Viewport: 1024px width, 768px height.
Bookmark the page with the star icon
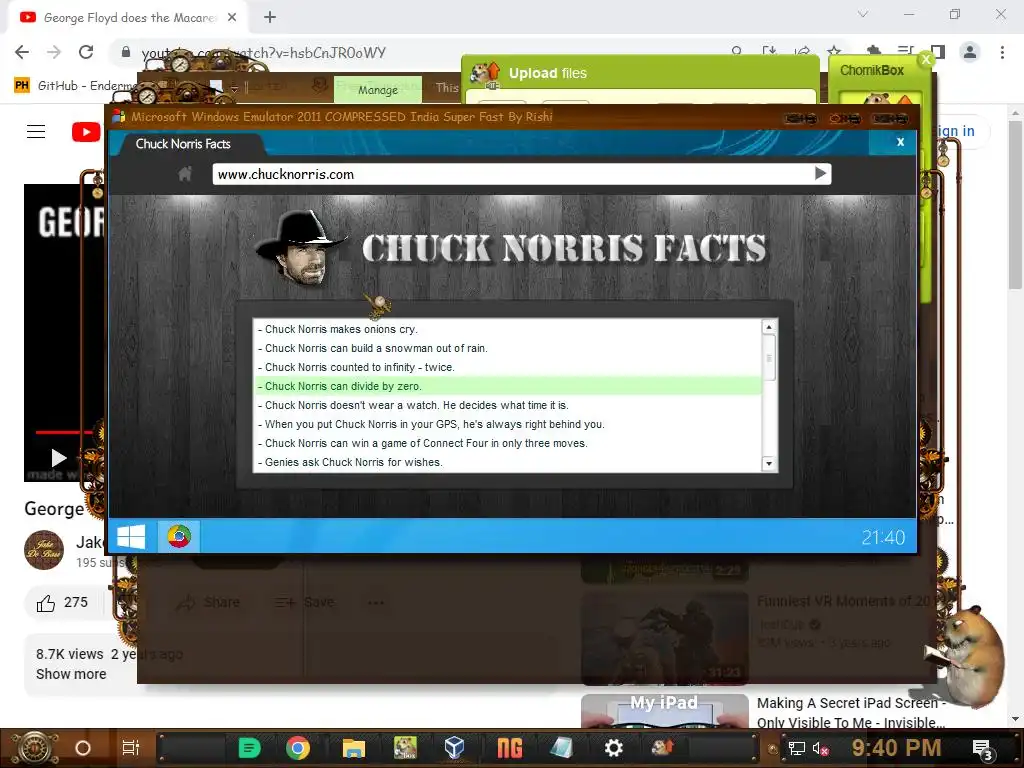point(834,51)
